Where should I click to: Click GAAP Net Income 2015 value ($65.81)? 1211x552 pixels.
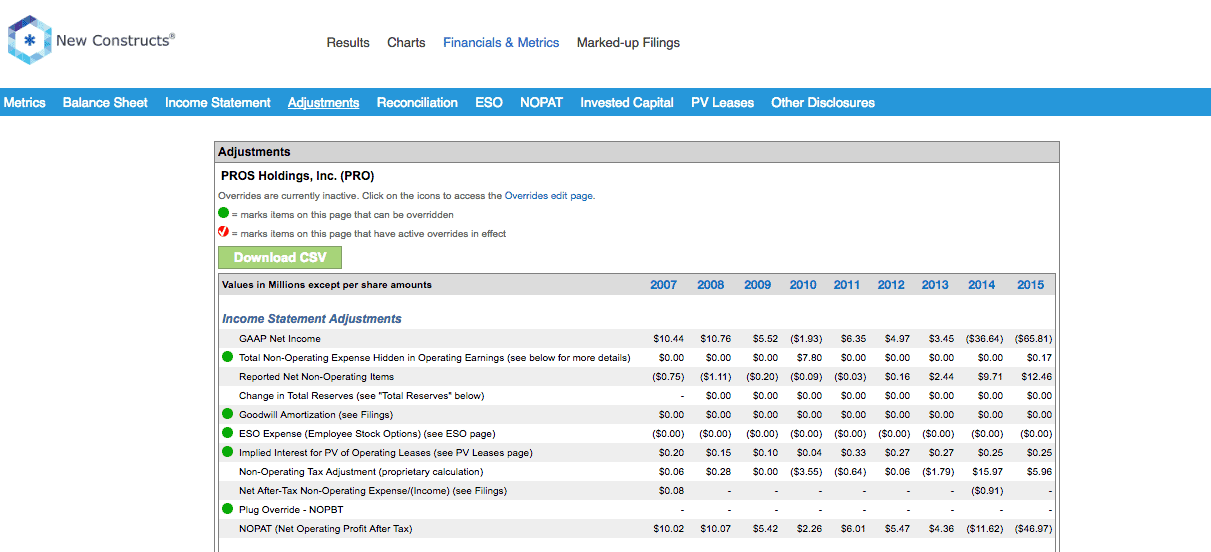click(1033, 339)
